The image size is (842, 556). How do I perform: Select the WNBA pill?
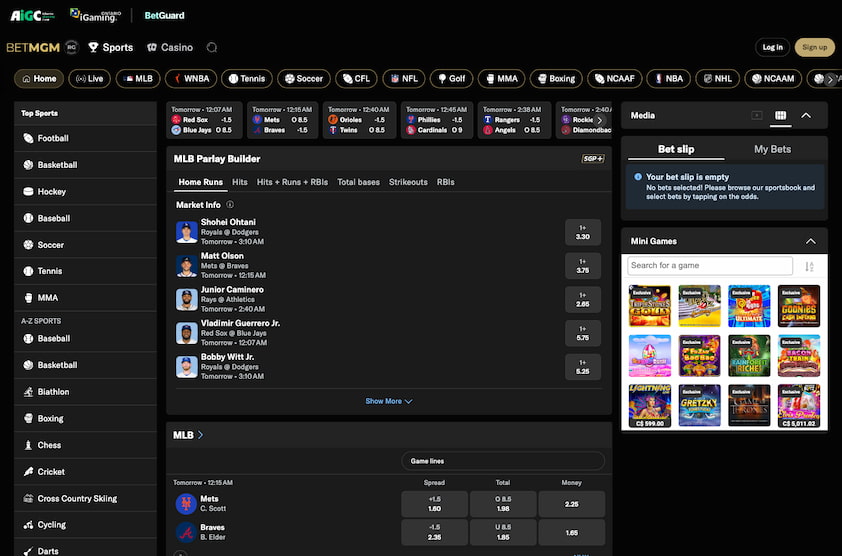point(191,78)
